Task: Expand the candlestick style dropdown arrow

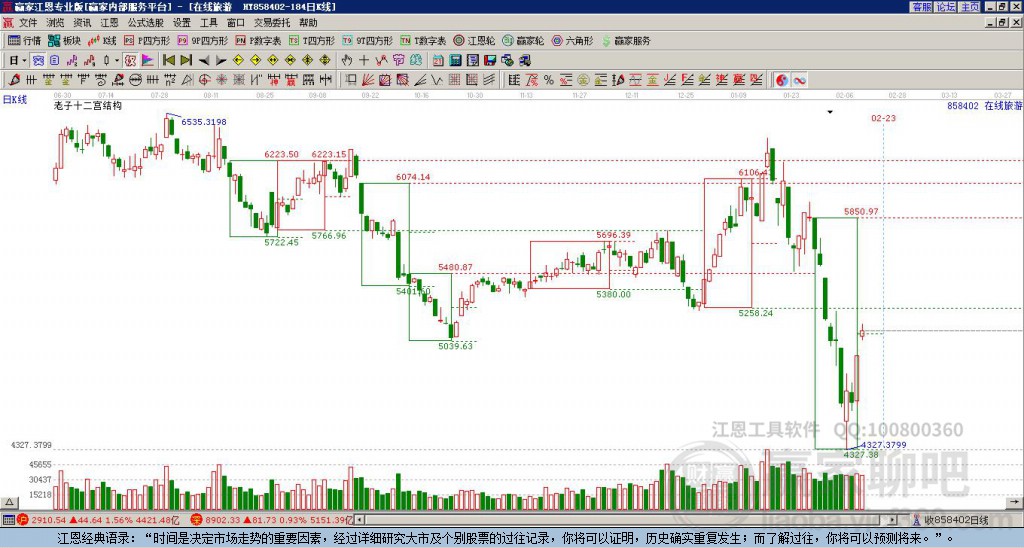Action: [117, 61]
